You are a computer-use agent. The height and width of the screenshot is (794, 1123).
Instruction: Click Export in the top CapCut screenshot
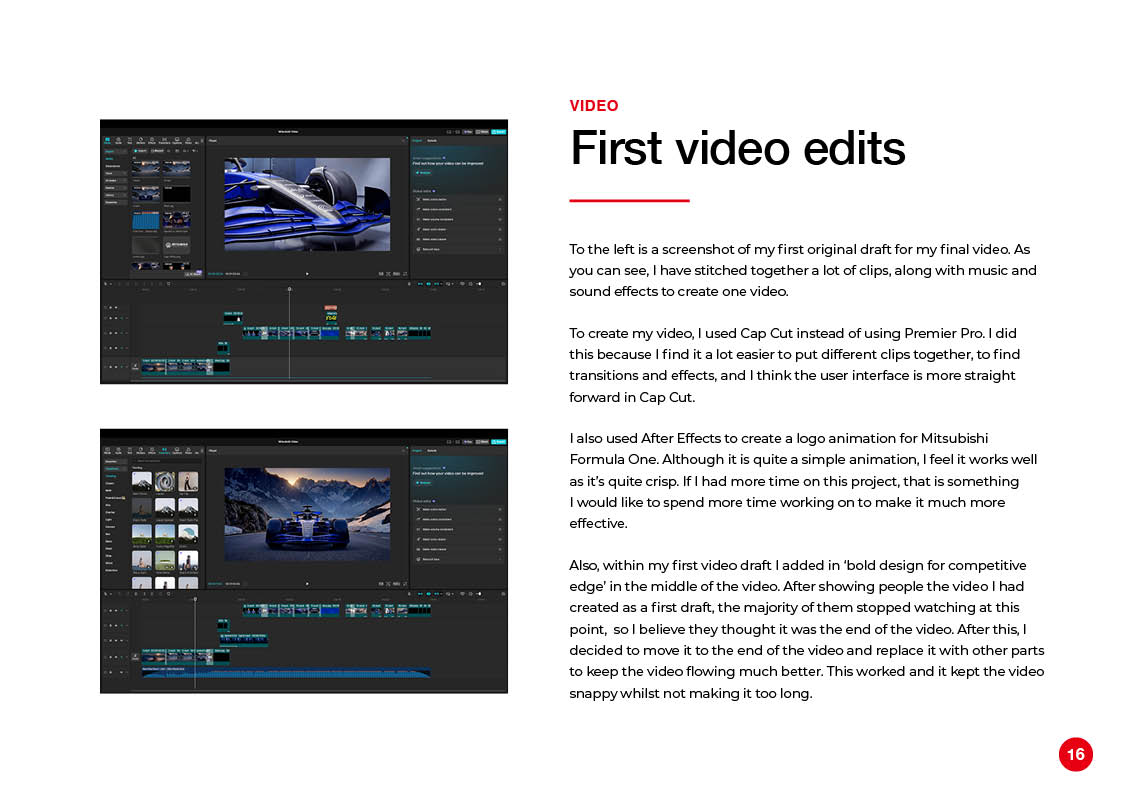[x=498, y=132]
